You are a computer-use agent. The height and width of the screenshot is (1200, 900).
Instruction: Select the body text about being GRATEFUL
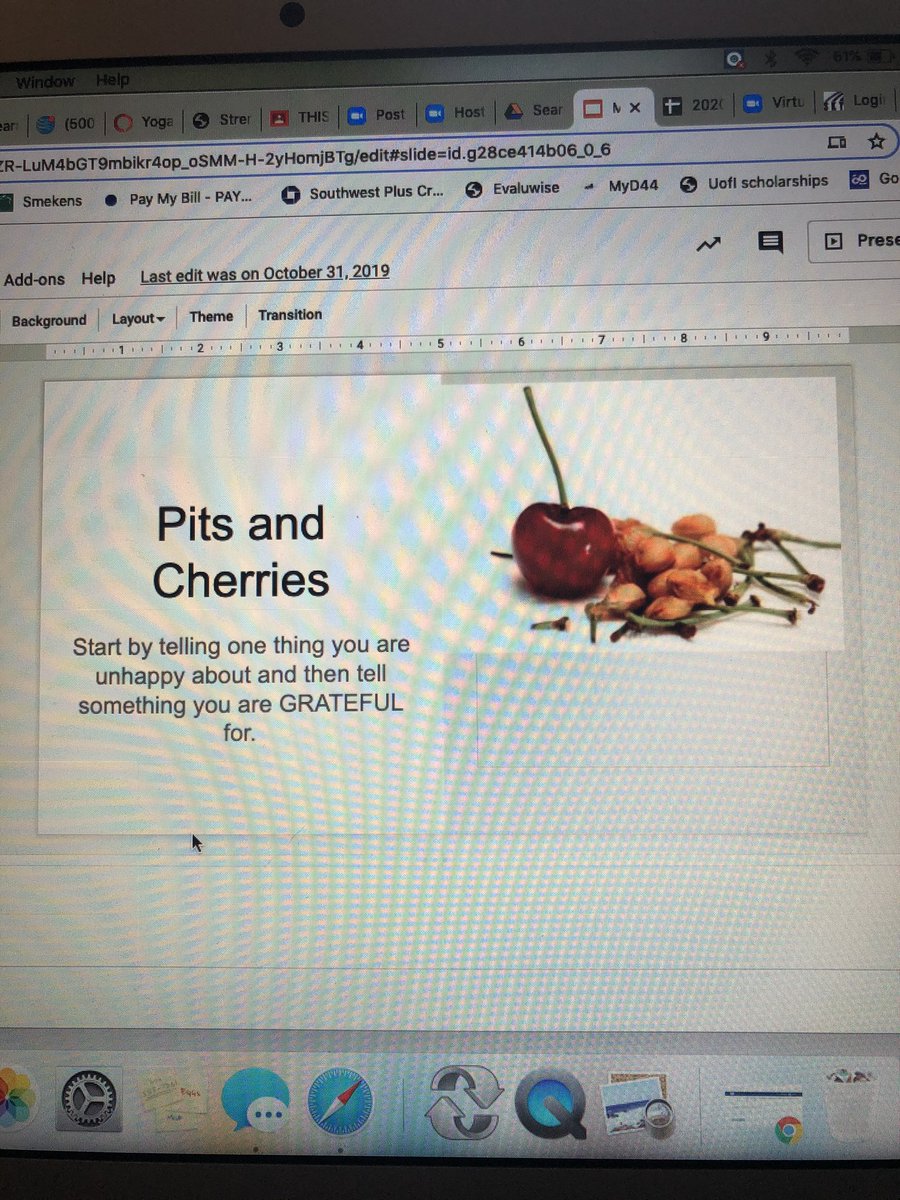[241, 689]
